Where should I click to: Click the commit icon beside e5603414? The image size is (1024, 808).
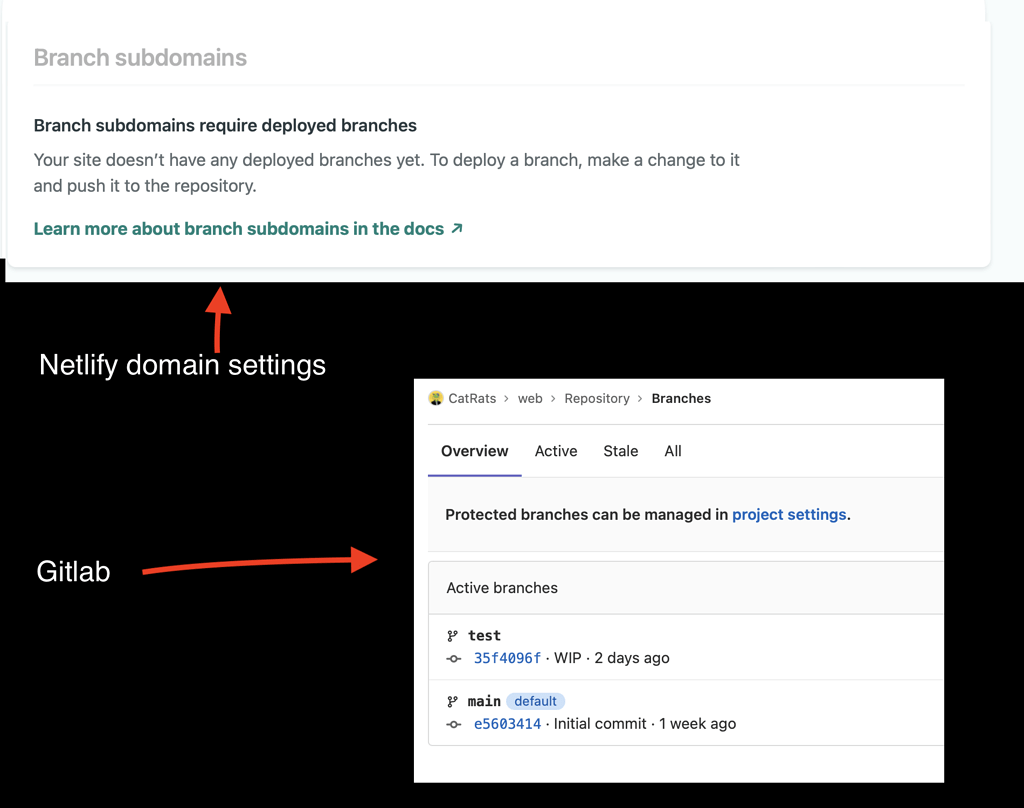454,724
